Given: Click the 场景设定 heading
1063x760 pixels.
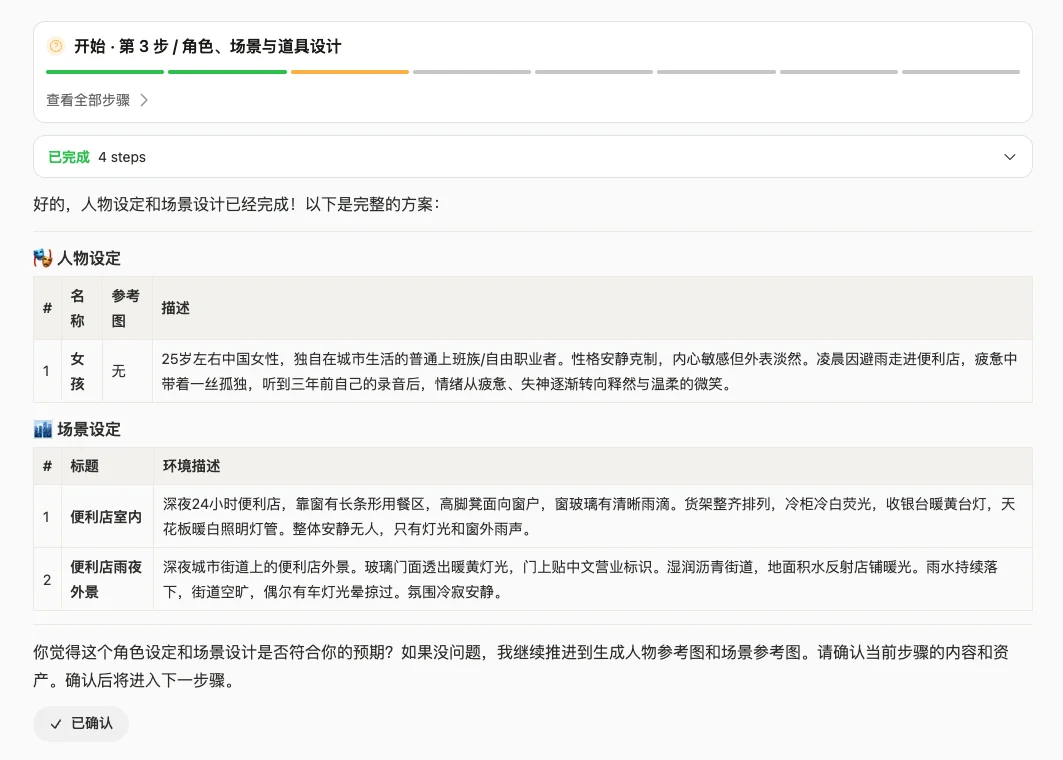Looking at the screenshot, I should (x=89, y=429).
